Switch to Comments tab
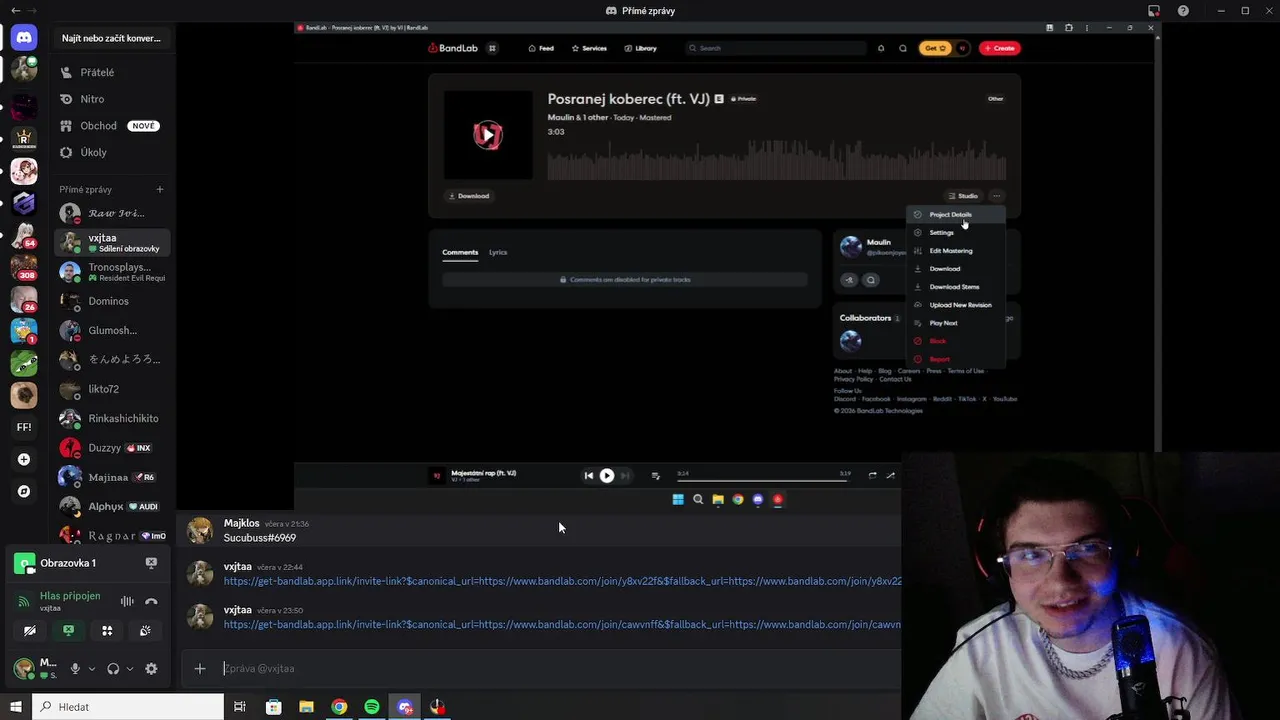 point(460,252)
